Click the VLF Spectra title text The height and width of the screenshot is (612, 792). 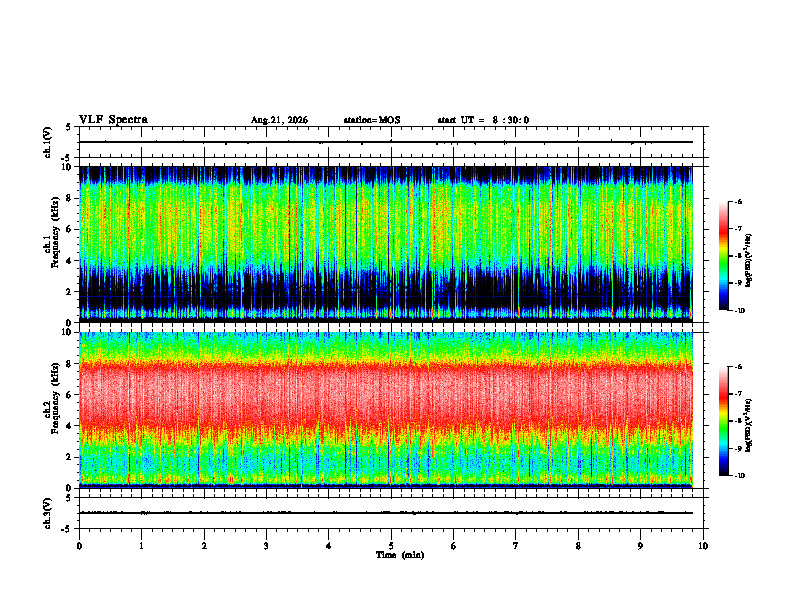(113, 120)
